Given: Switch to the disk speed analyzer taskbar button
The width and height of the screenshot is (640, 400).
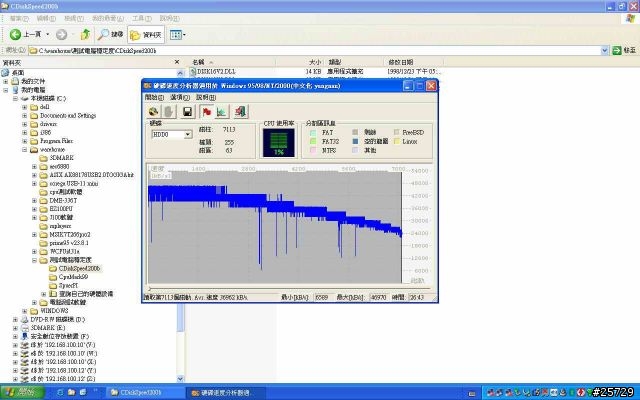Looking at the screenshot, I should (226, 393).
